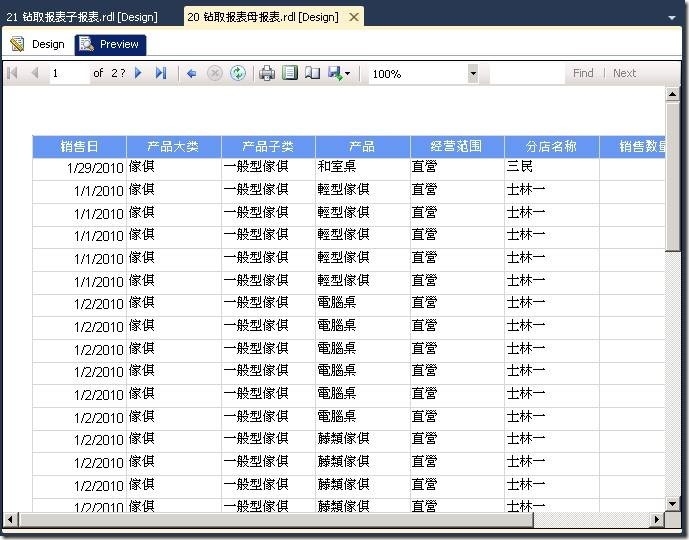Go to previous page of report
The image size is (689, 540).
pyautogui.click(x=35, y=73)
